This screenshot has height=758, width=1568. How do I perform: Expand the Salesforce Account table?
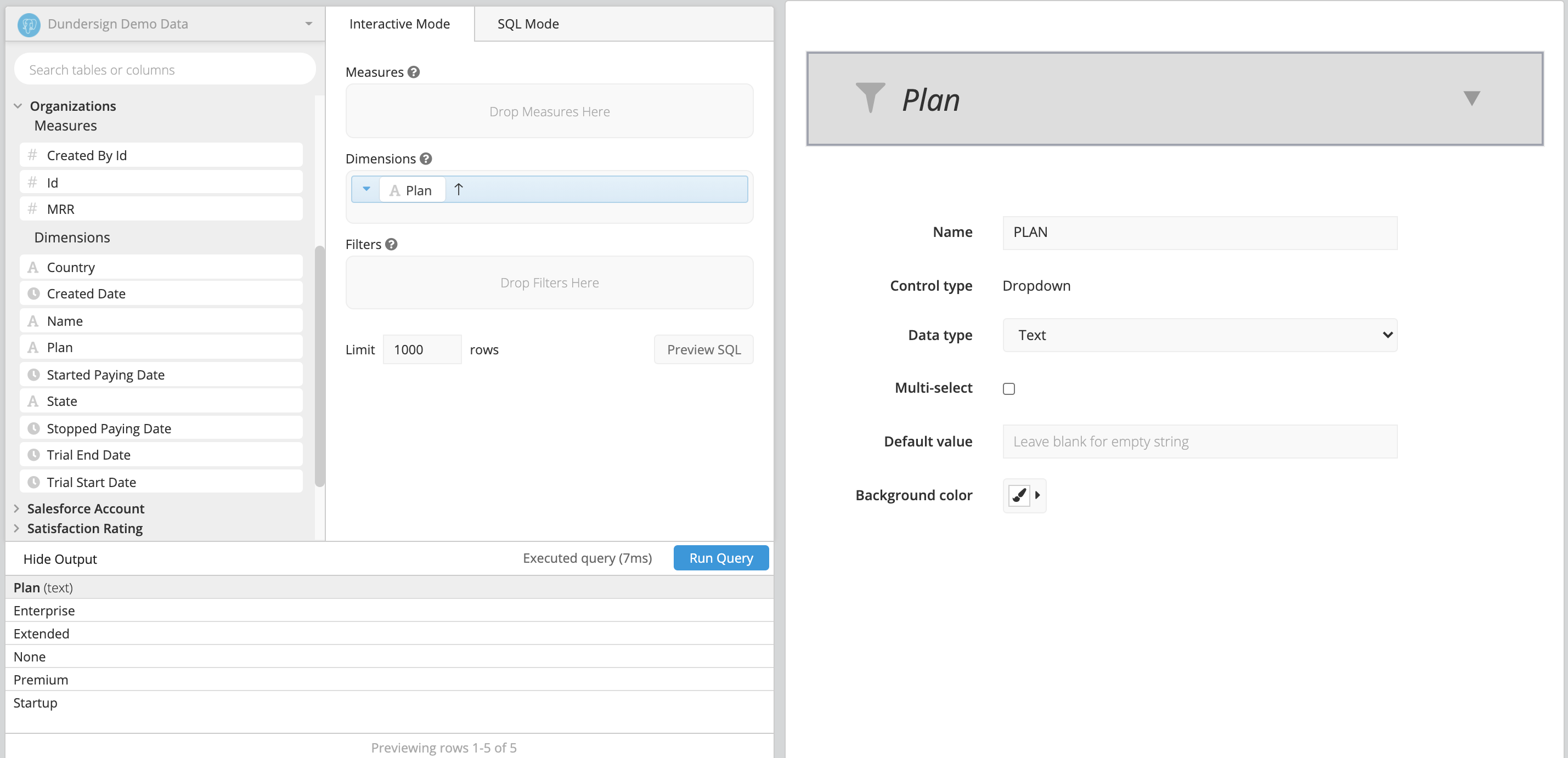click(x=16, y=508)
